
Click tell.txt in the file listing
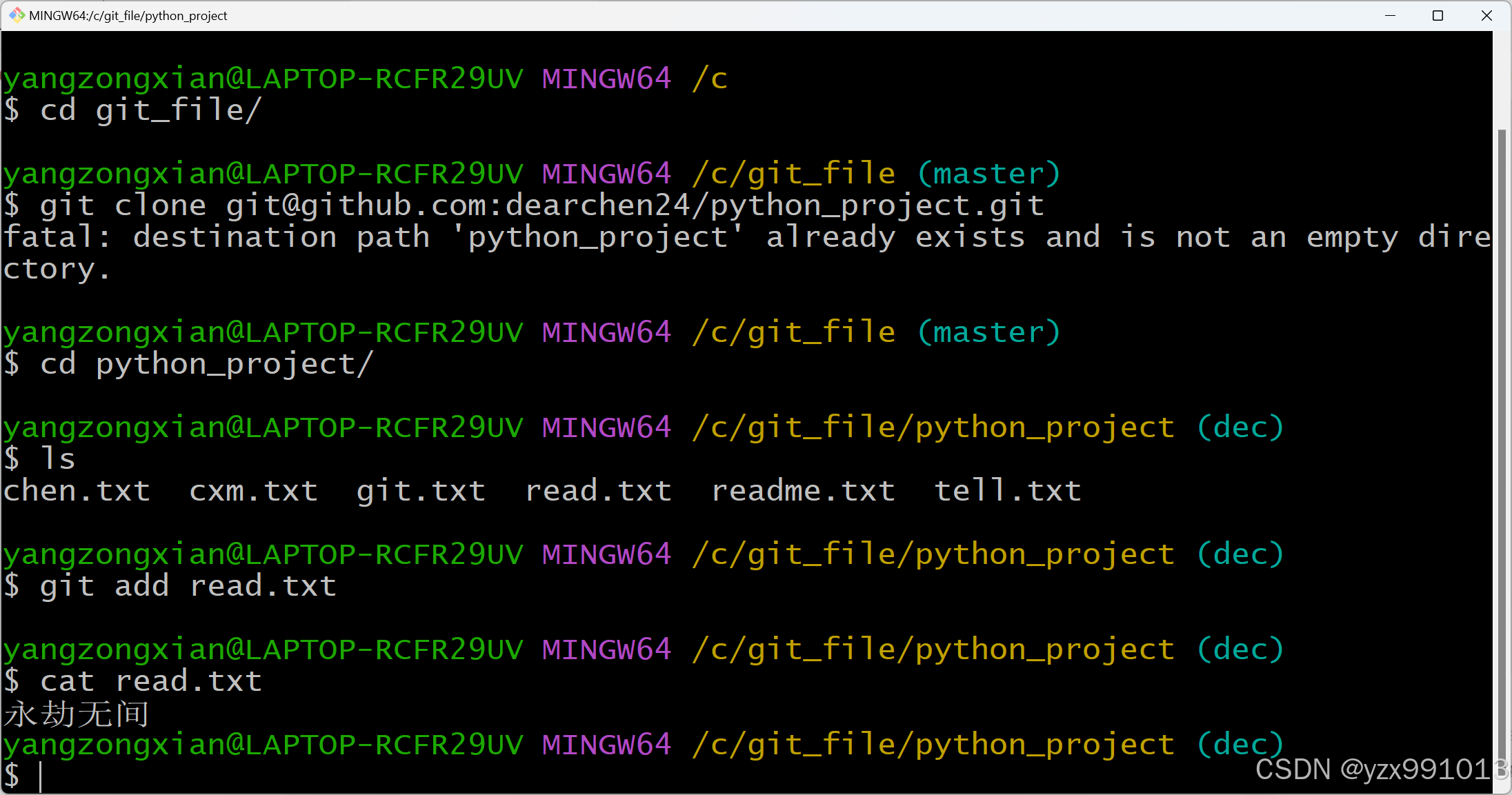[1007, 491]
